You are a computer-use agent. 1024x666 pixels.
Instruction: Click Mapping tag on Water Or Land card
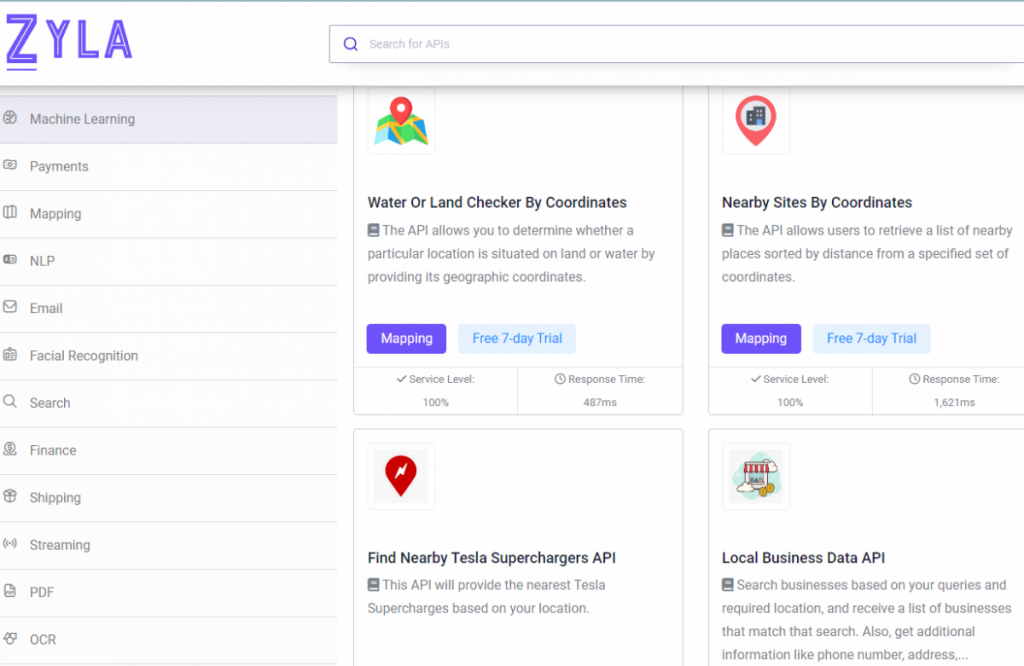pos(406,338)
